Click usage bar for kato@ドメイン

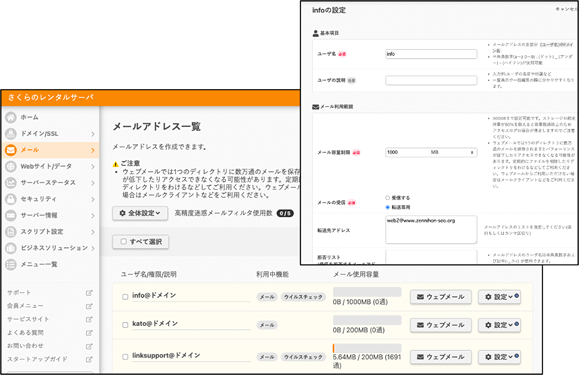tap(367, 320)
